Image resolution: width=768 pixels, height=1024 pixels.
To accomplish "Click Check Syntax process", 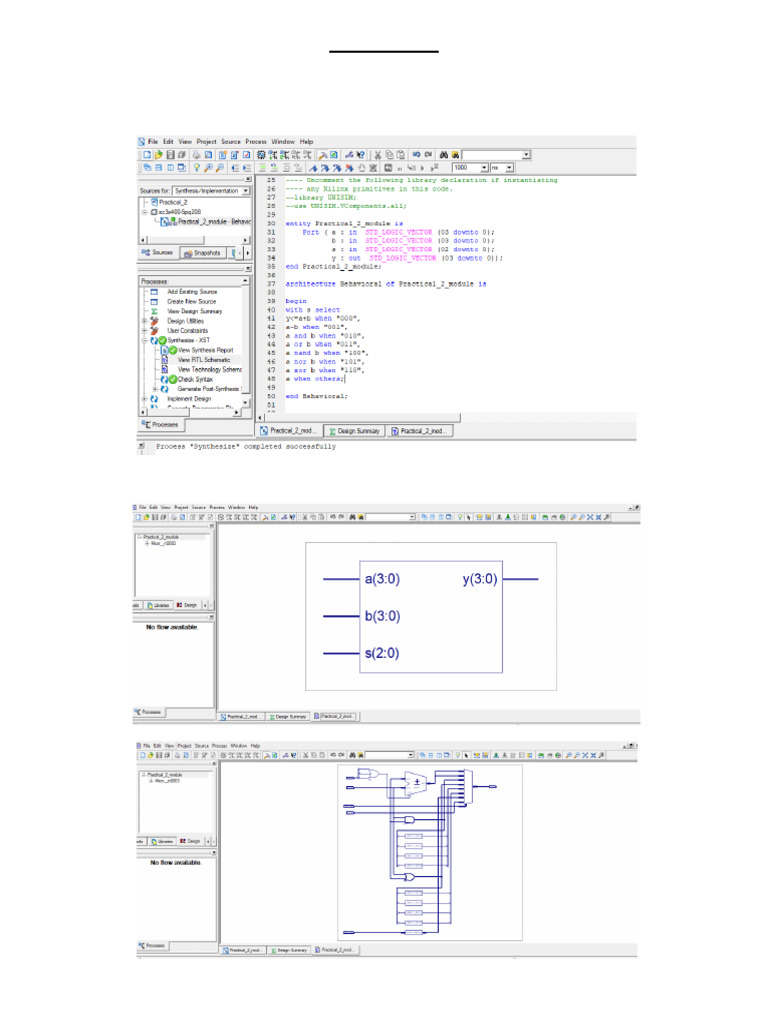I will click(195, 379).
